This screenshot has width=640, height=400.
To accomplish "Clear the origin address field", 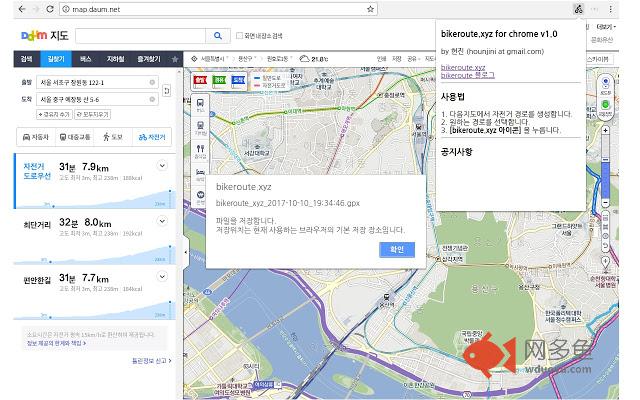I will pos(152,82).
